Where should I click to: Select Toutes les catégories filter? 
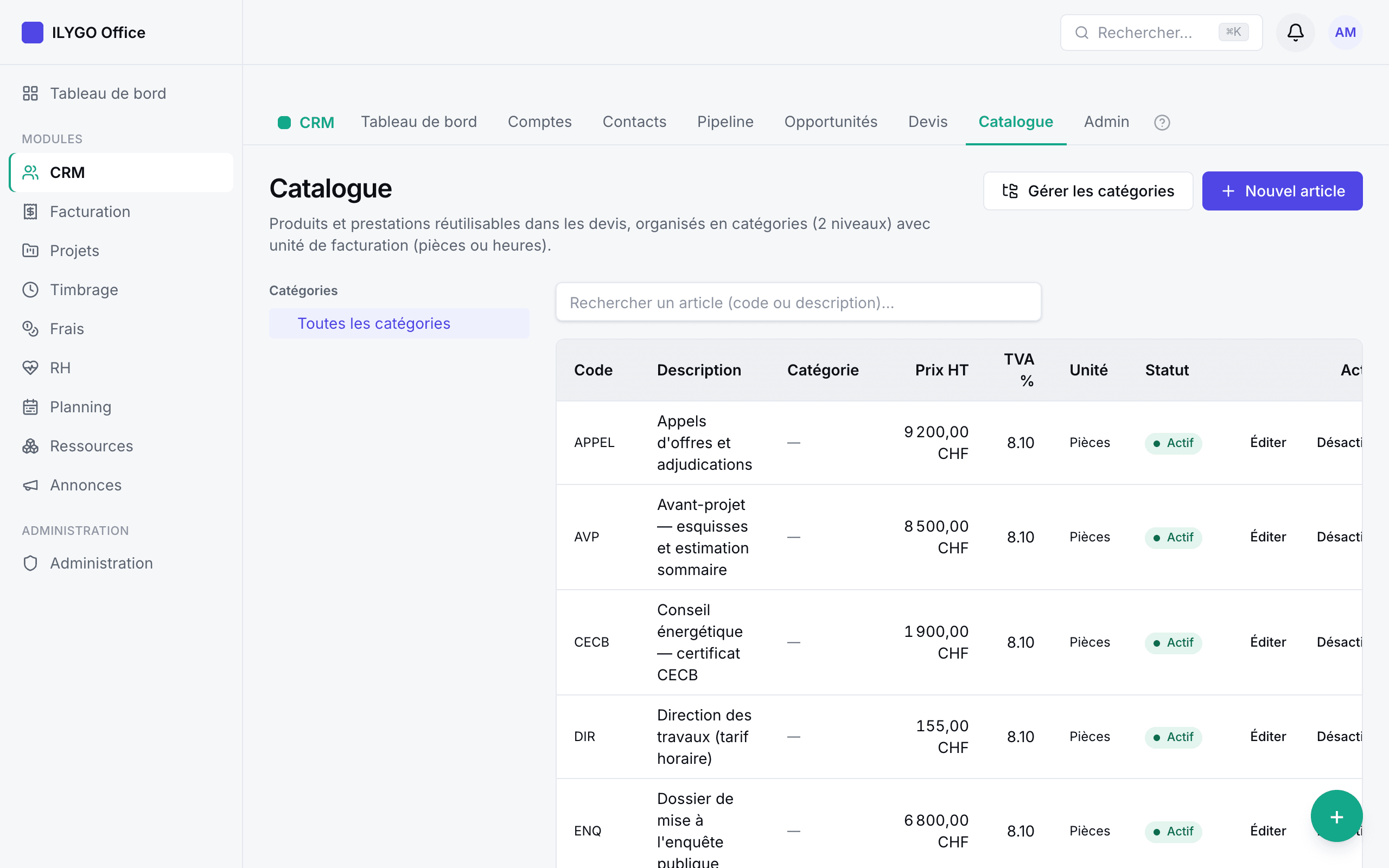pos(399,324)
